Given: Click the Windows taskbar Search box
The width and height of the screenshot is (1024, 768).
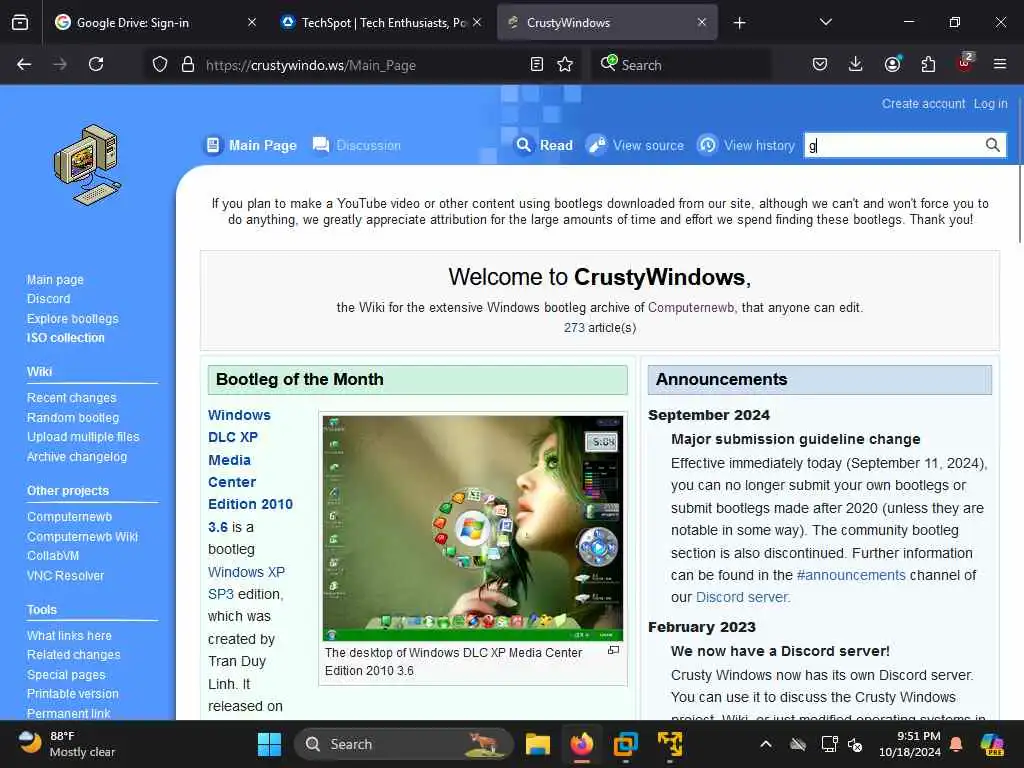Looking at the screenshot, I should pyautogui.click(x=403, y=744).
